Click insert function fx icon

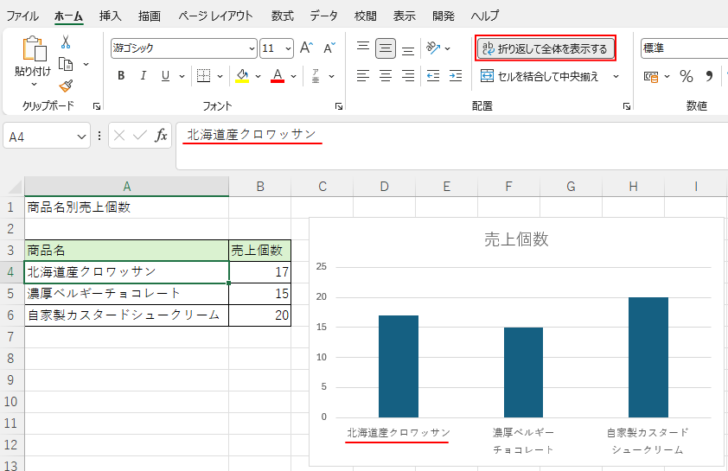tap(161, 136)
